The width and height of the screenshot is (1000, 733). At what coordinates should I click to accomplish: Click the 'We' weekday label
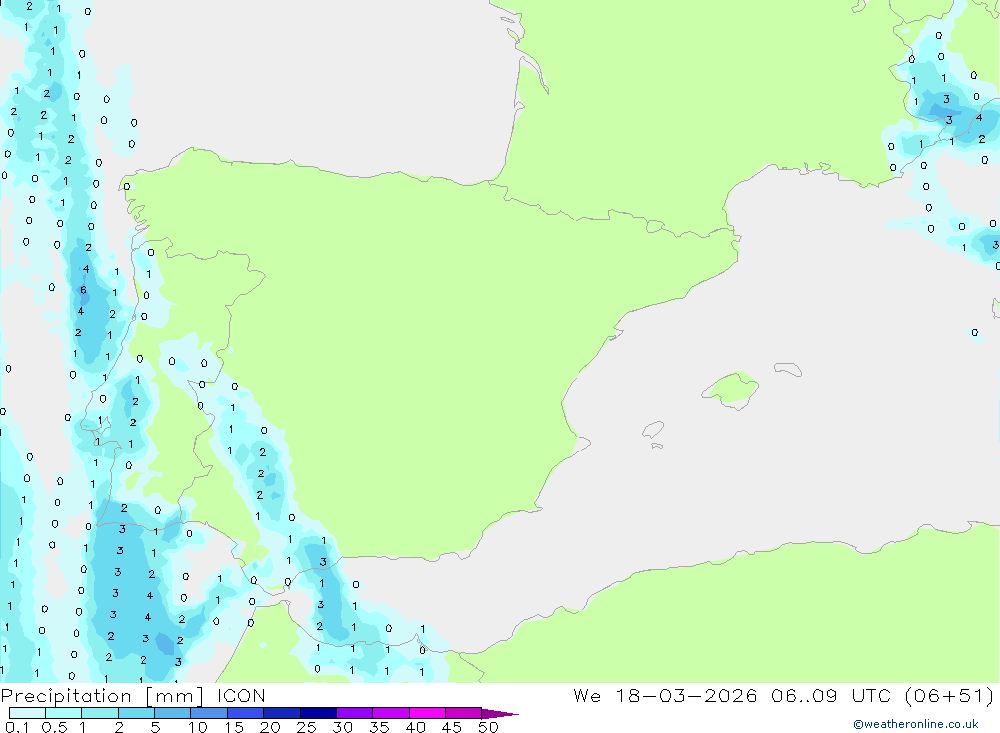click(587, 696)
